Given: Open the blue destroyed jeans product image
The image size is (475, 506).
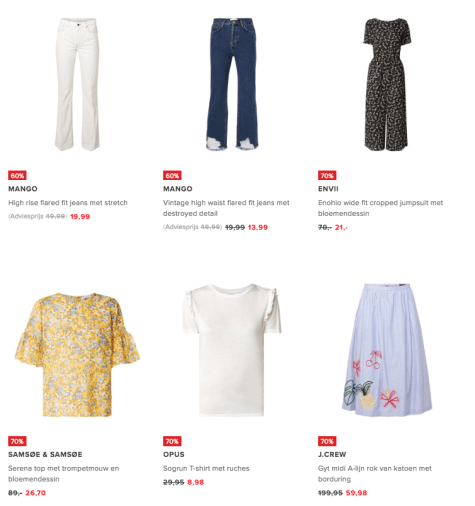Looking at the screenshot, I should (232, 84).
